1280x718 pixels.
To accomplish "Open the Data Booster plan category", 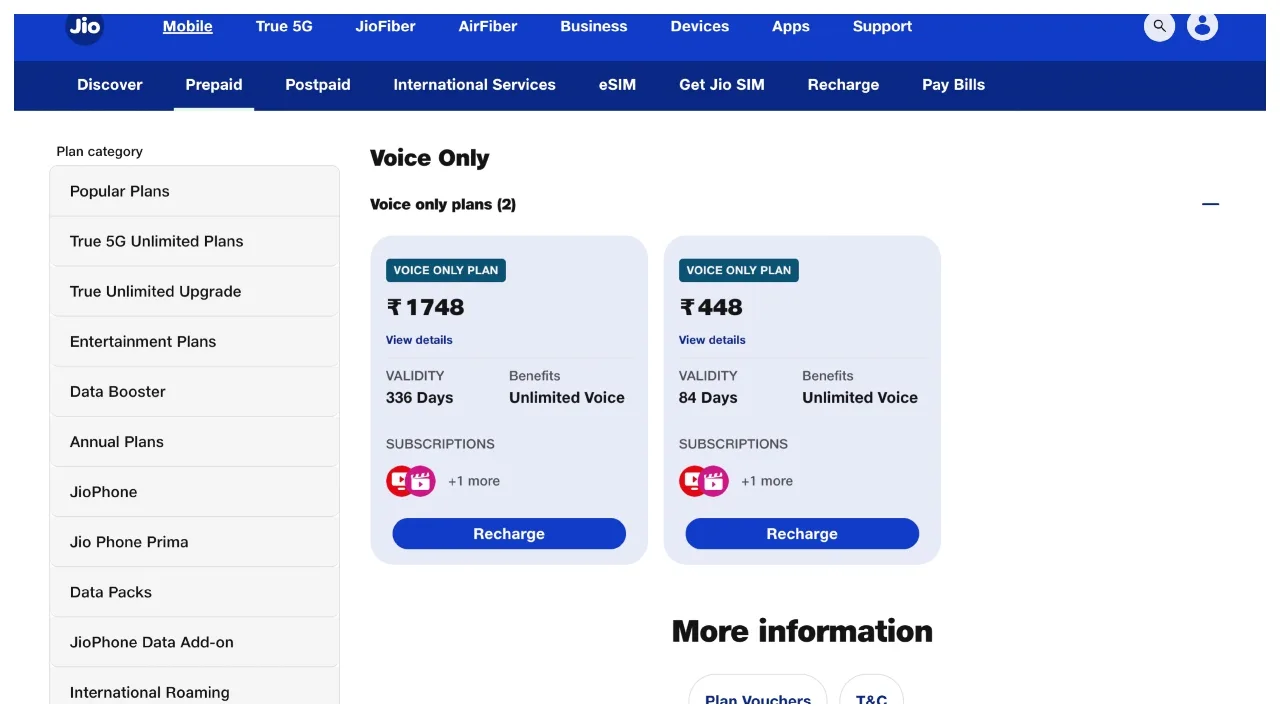I will point(194,392).
